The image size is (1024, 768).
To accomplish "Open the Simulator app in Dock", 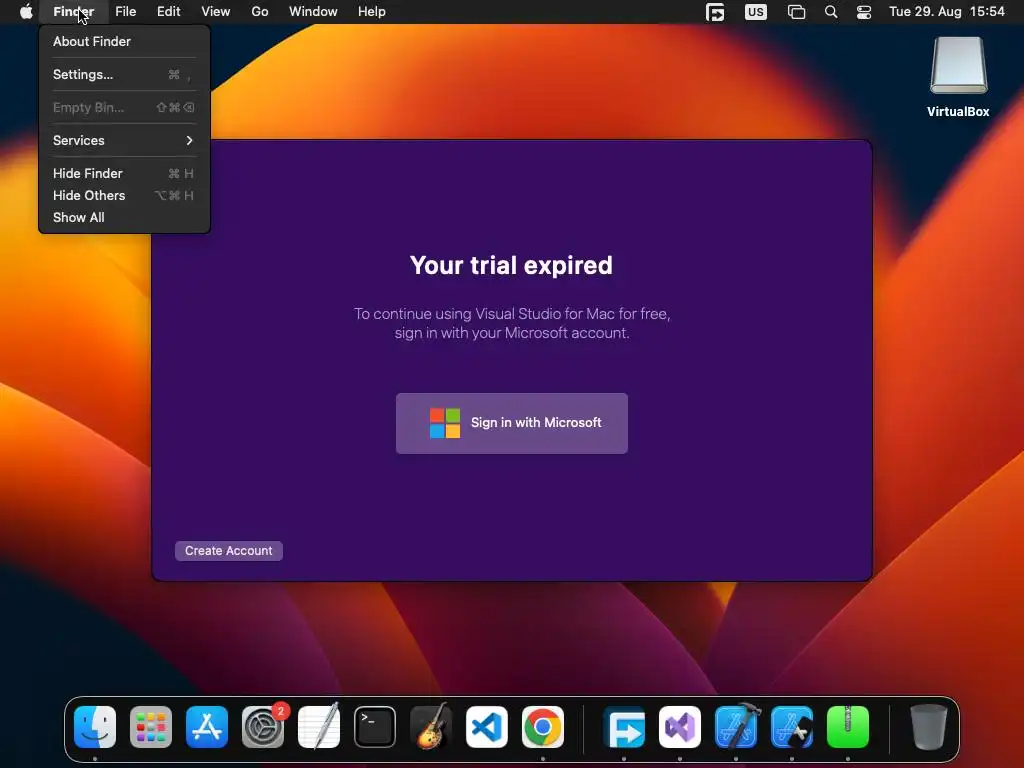I will (792, 727).
